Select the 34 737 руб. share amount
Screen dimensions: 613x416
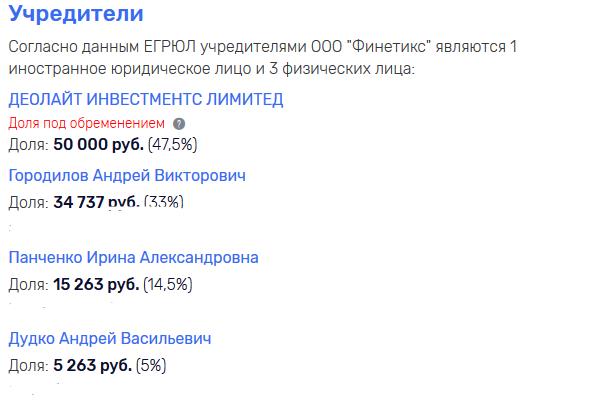tap(96, 202)
